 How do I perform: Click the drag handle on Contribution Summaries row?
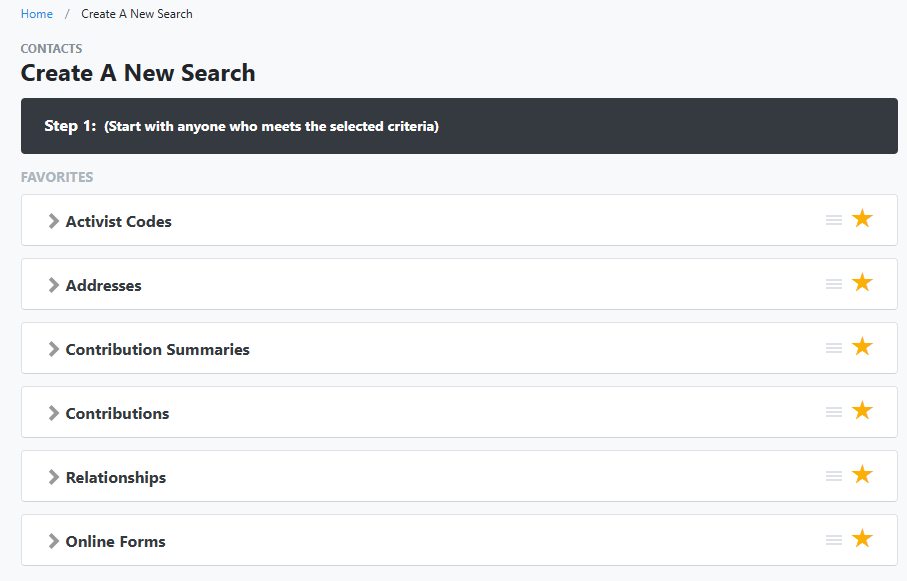tap(833, 349)
